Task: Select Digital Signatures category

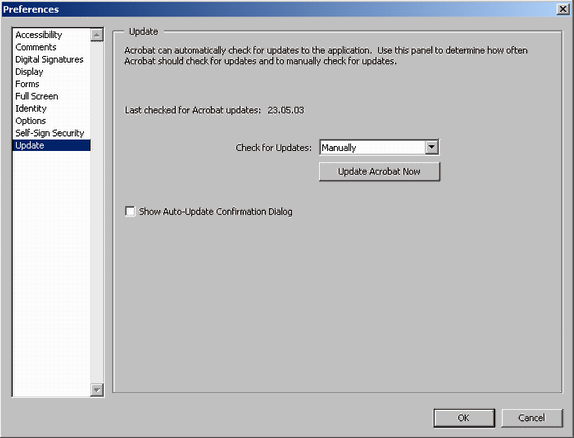Action: click(x=49, y=59)
